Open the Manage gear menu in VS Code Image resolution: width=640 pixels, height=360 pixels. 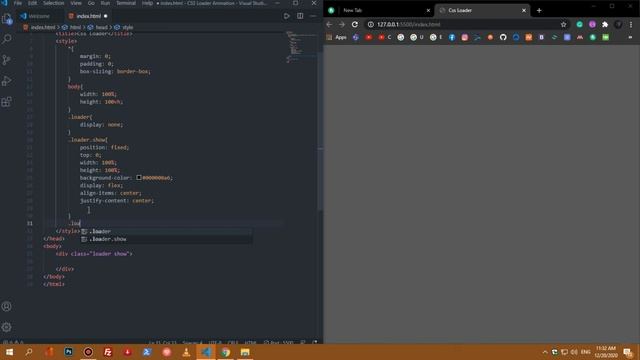click(7, 327)
